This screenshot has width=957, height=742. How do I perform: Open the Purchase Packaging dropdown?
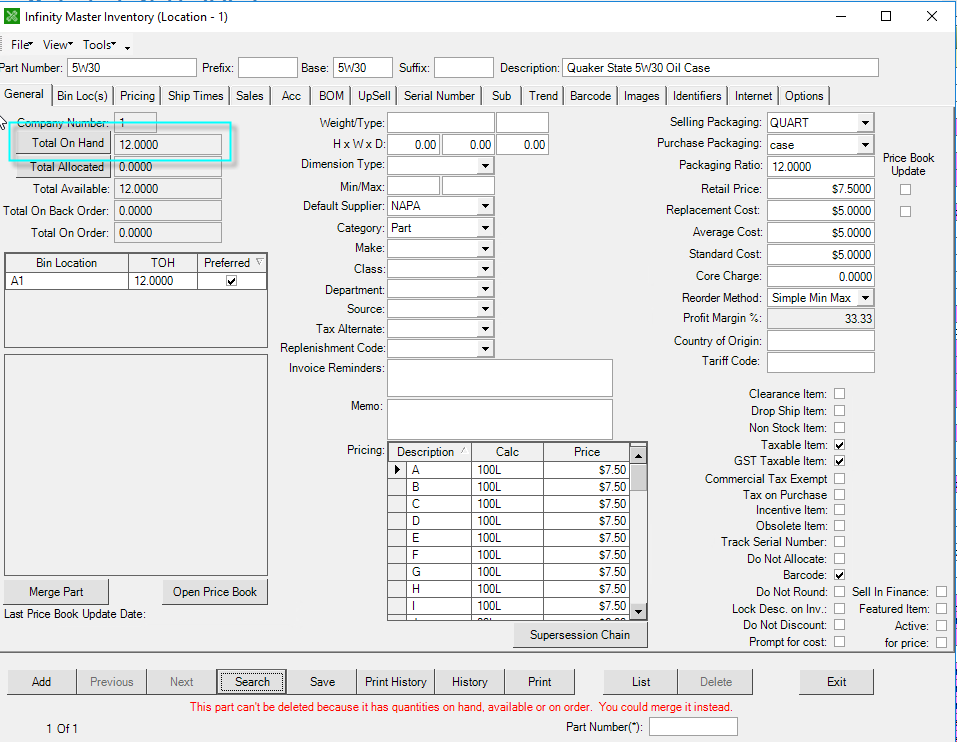865,145
